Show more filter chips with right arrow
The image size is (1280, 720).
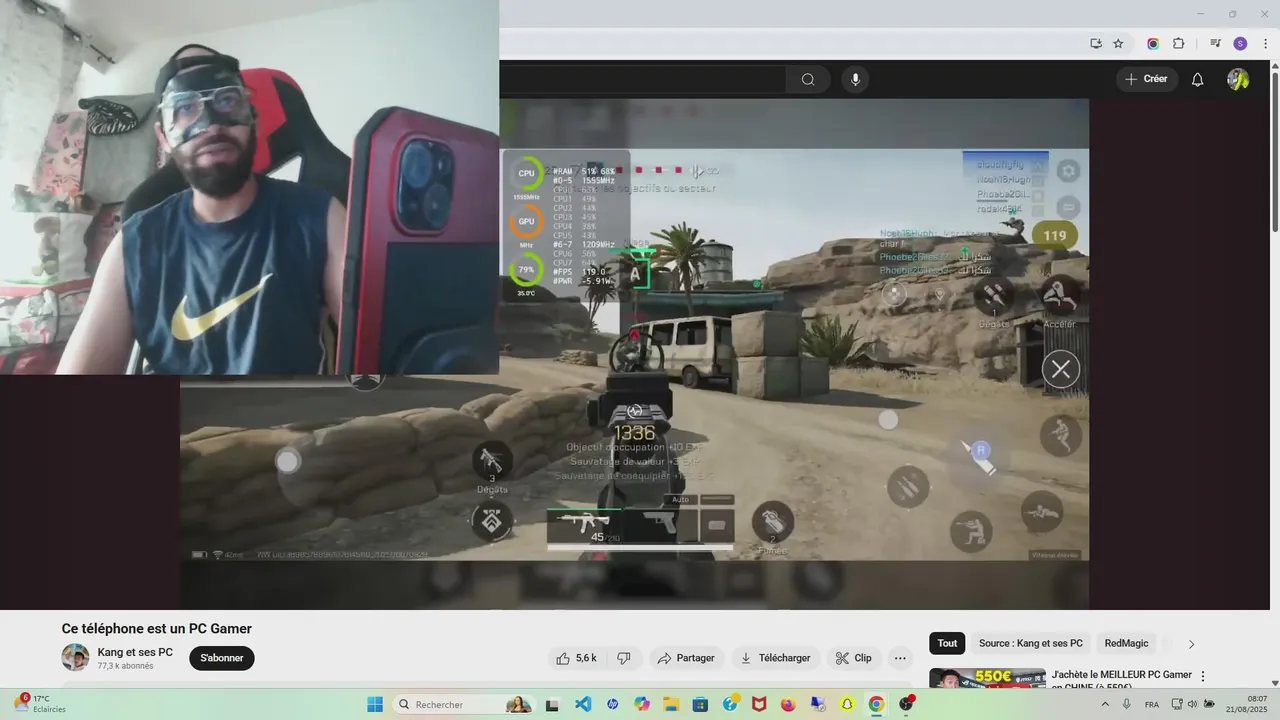click(x=1191, y=644)
